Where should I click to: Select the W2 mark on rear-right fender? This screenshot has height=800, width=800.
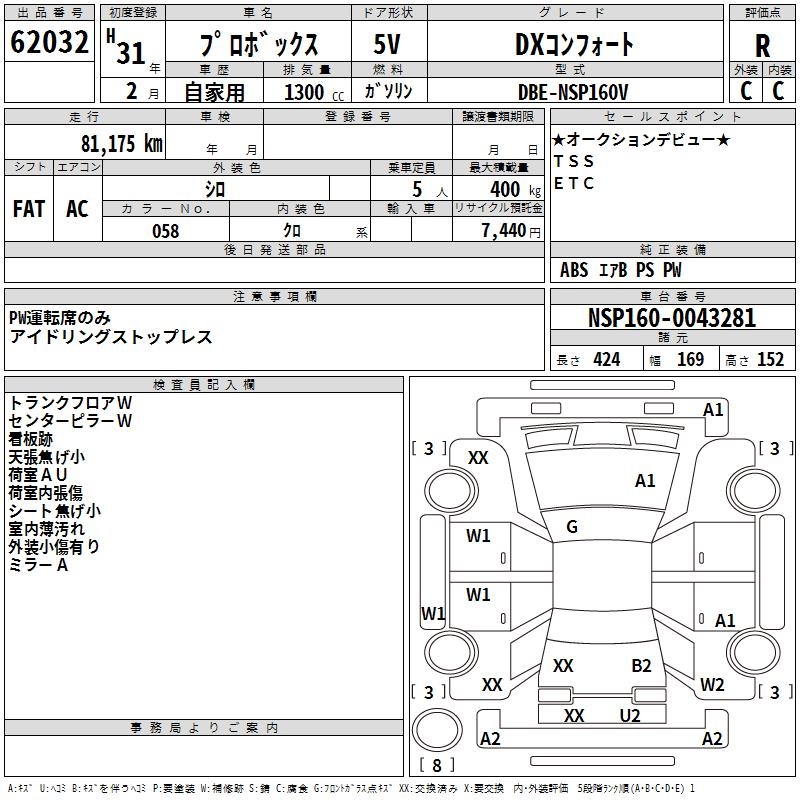click(712, 684)
